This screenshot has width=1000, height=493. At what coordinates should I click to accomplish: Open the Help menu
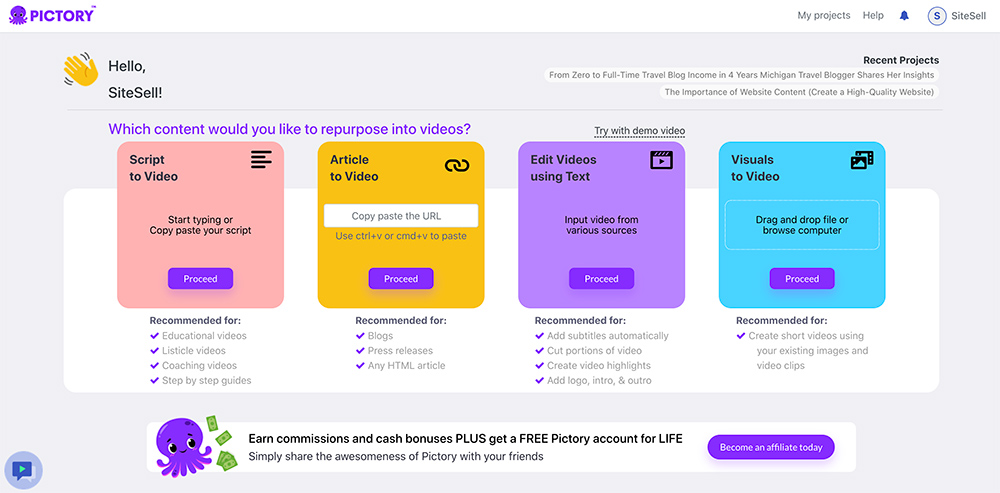(873, 16)
